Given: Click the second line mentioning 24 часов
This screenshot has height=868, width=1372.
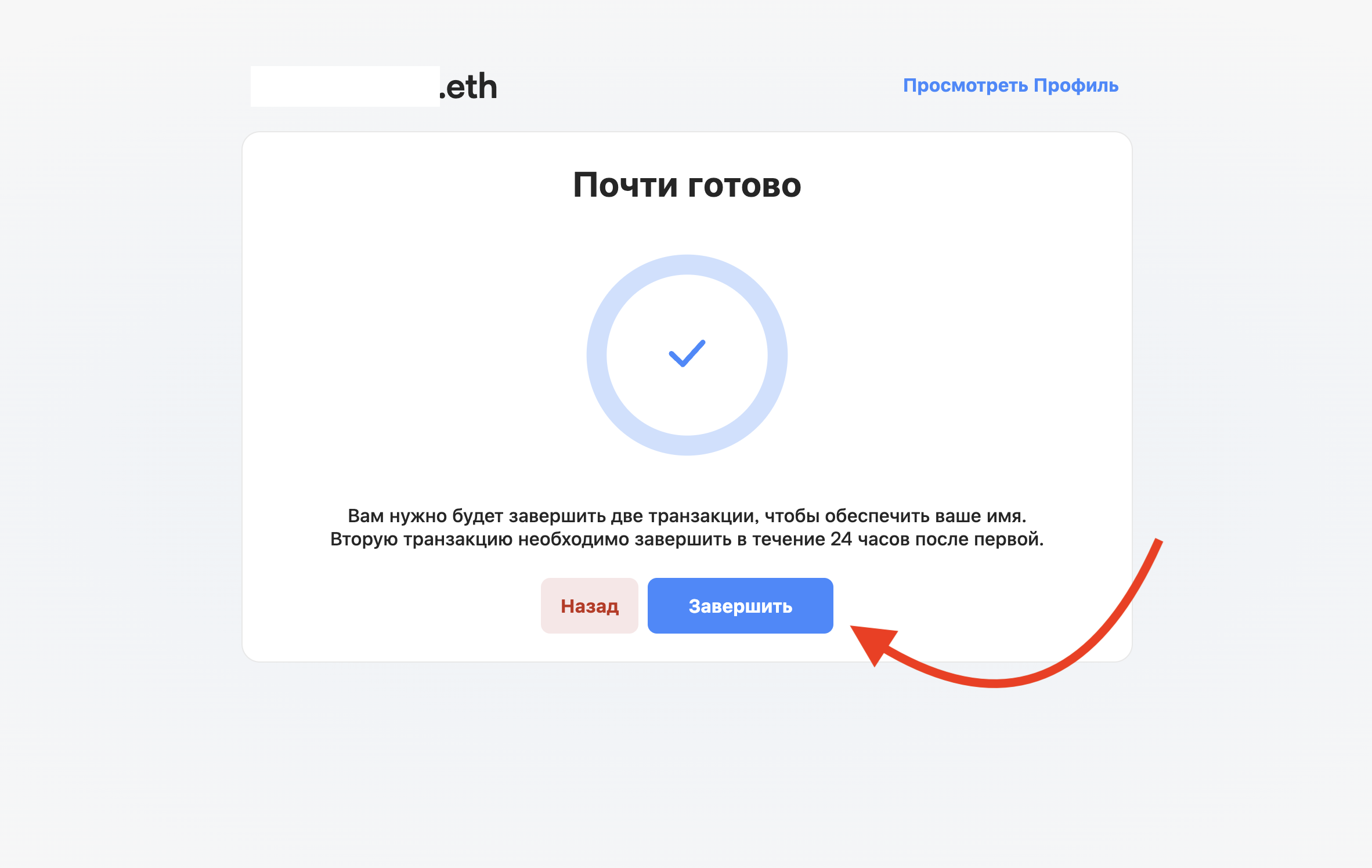Looking at the screenshot, I should (687, 539).
